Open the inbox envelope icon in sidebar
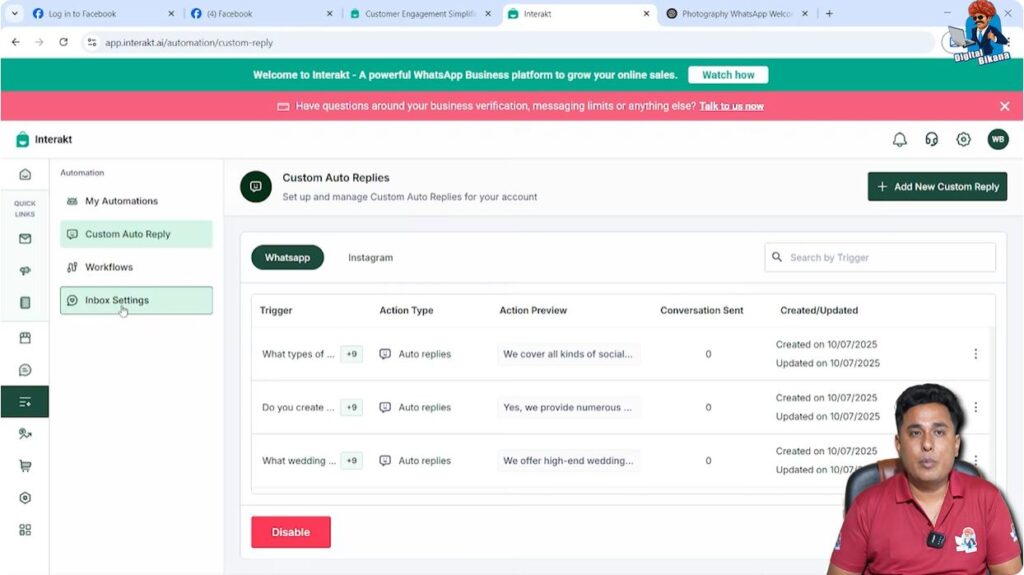Screen dimensions: 1024x575 point(25,238)
